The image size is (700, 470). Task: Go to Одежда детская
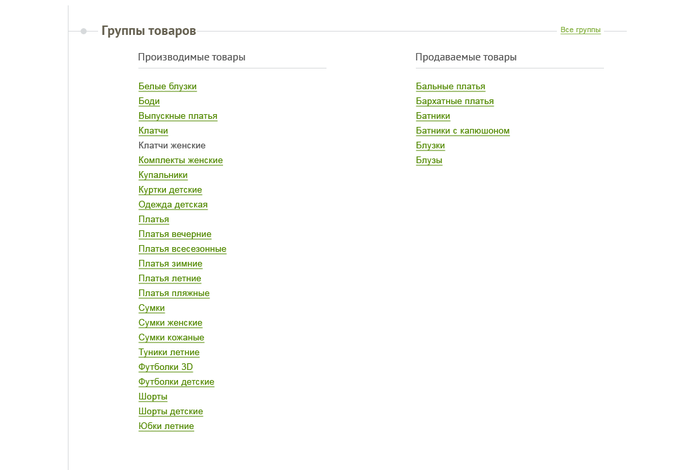coord(173,204)
